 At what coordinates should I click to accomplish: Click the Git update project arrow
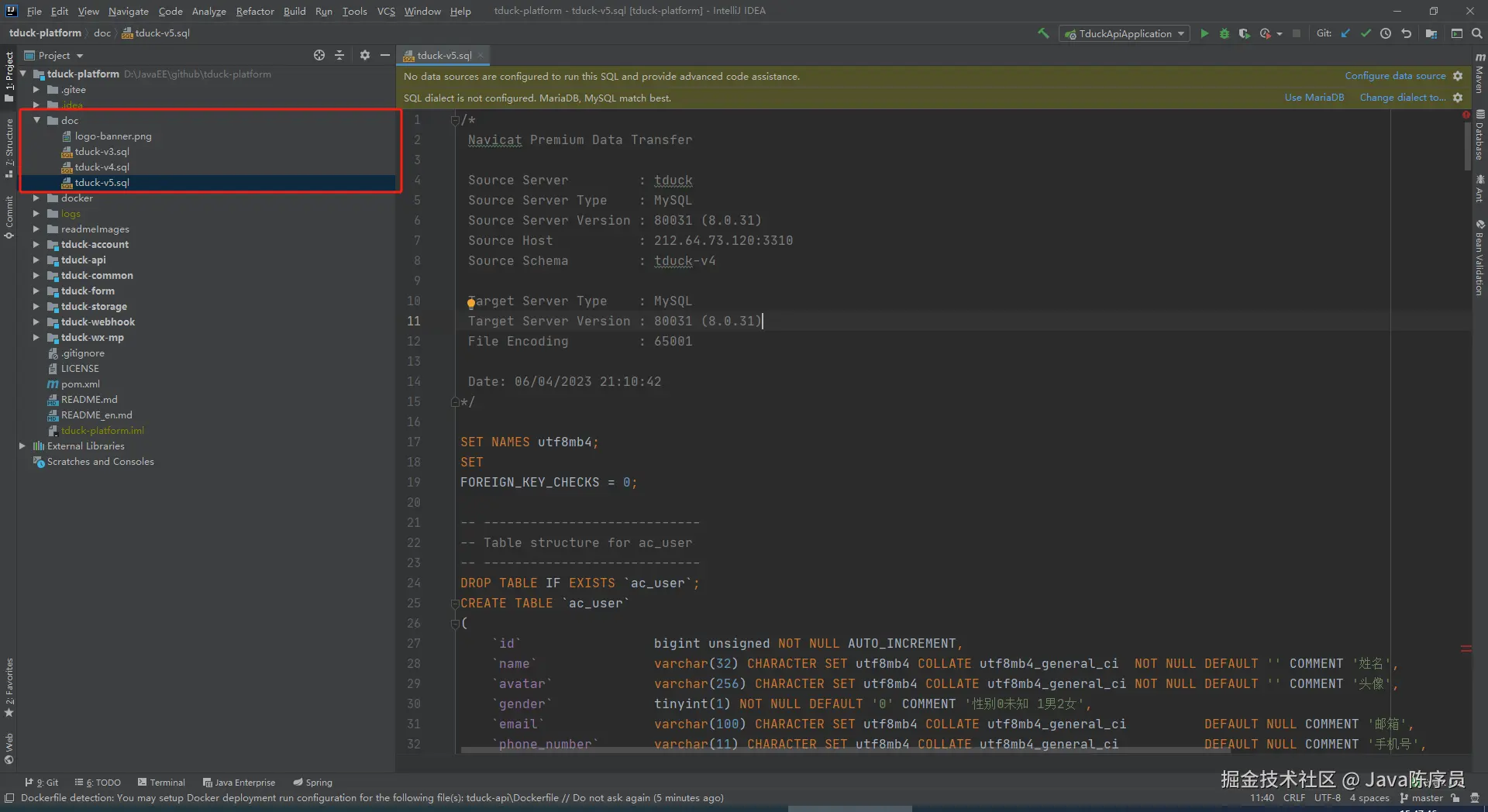(x=1345, y=33)
